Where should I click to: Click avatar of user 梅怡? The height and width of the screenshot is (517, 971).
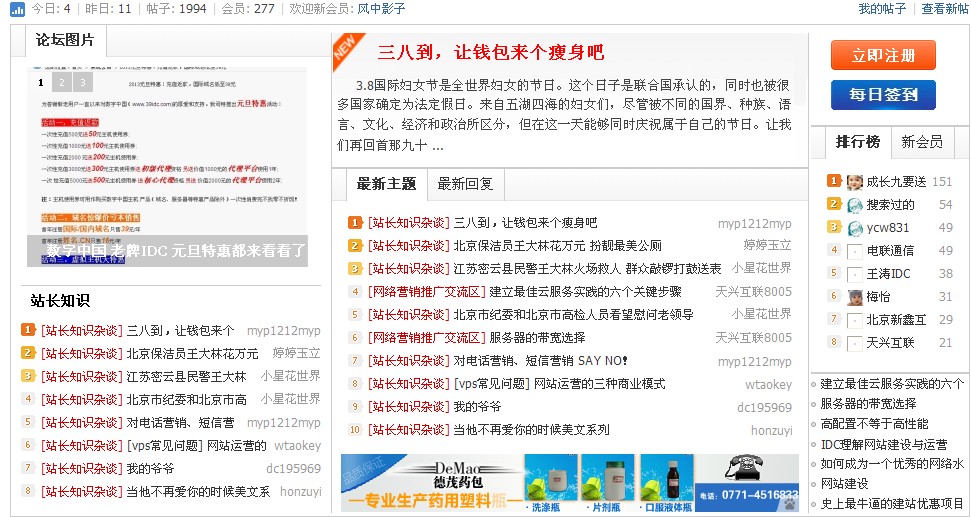tap(855, 297)
